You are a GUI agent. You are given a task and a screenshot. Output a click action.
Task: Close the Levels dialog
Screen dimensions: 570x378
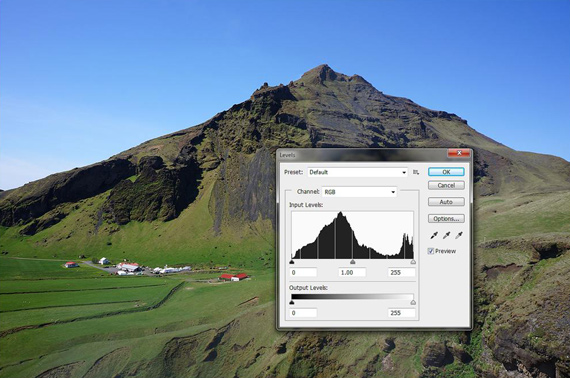pos(459,153)
